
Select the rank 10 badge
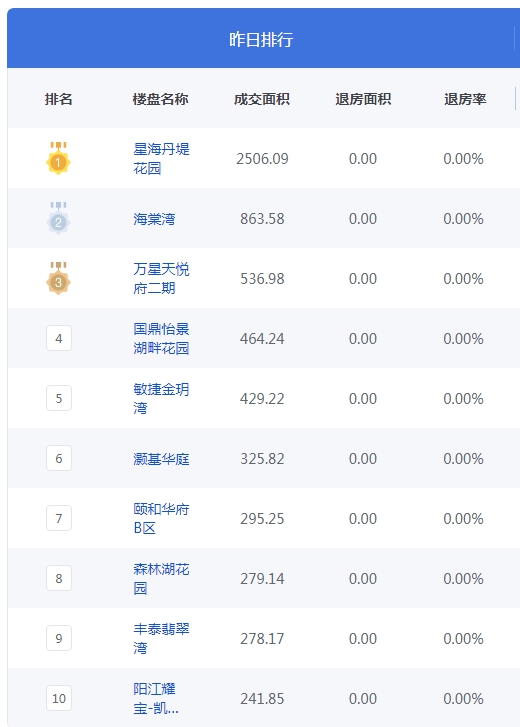coord(59,698)
